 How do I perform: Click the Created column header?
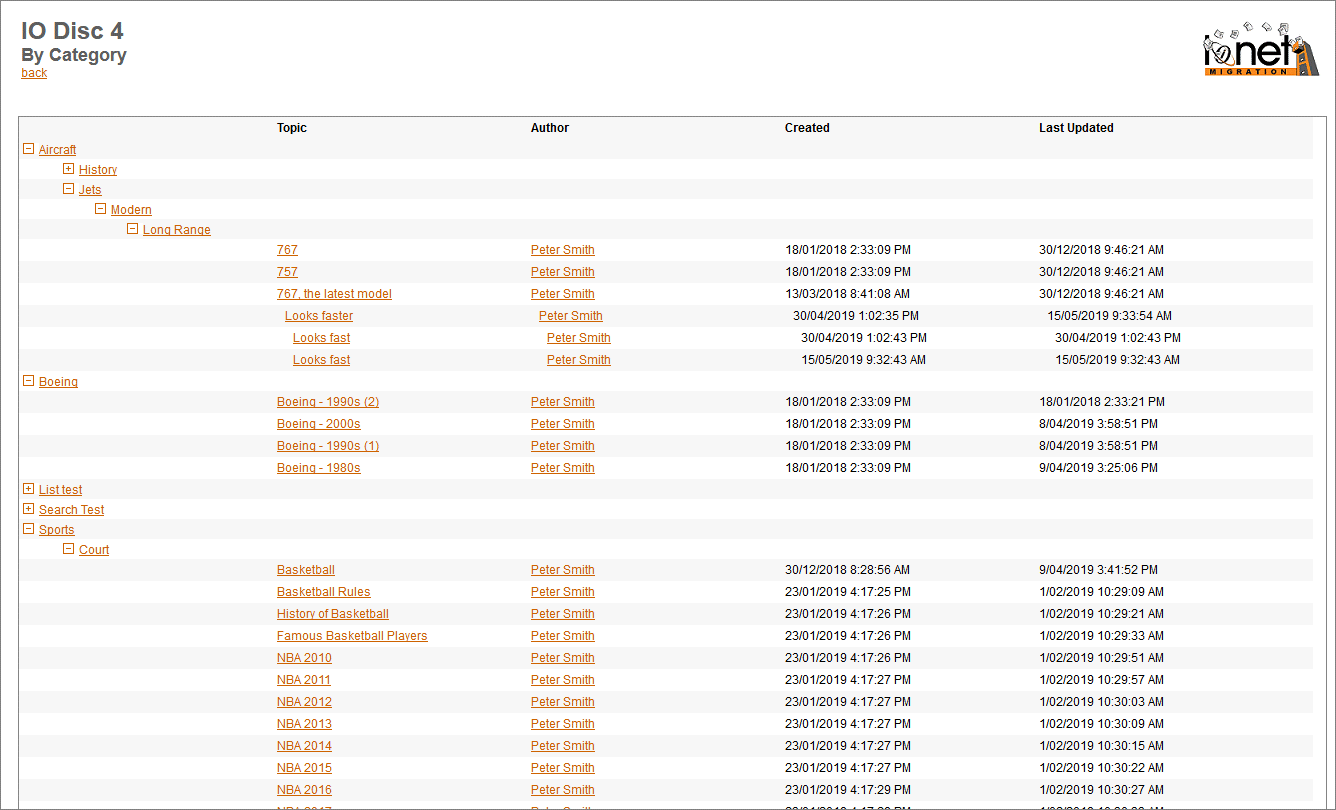tap(807, 128)
